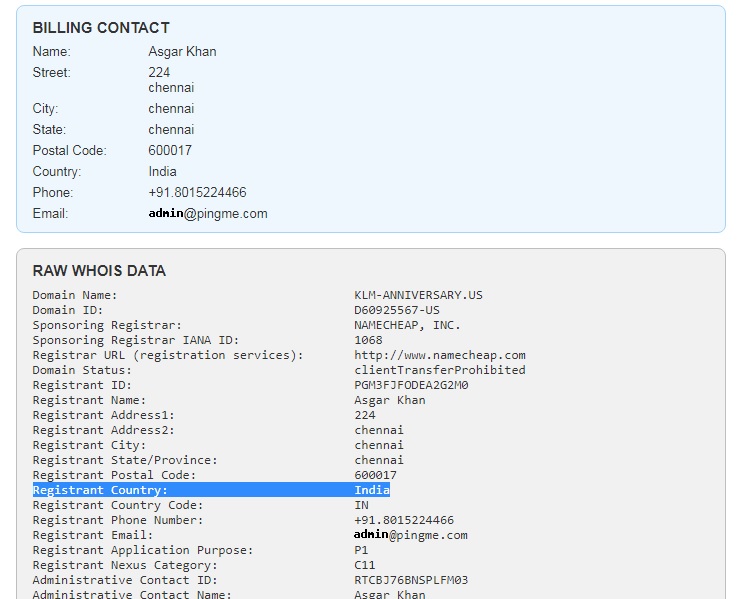Click the BILLING CONTACT heading
Screen dimensions: 737x599
tap(101, 28)
